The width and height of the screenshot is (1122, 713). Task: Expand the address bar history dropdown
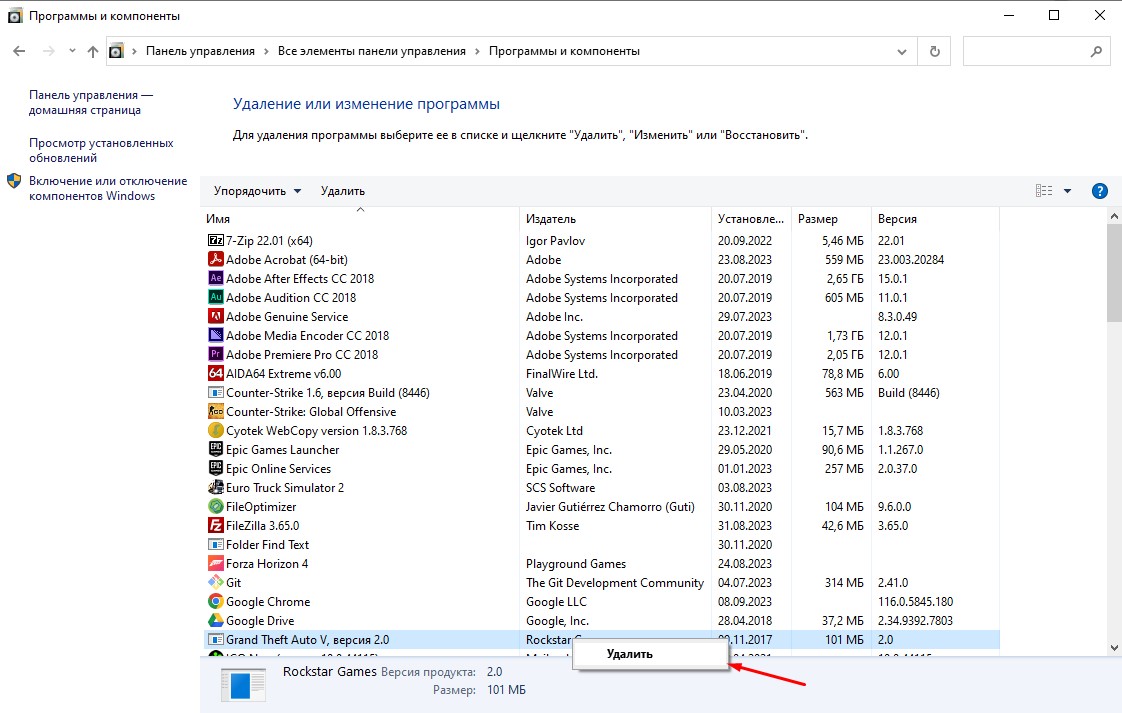903,51
